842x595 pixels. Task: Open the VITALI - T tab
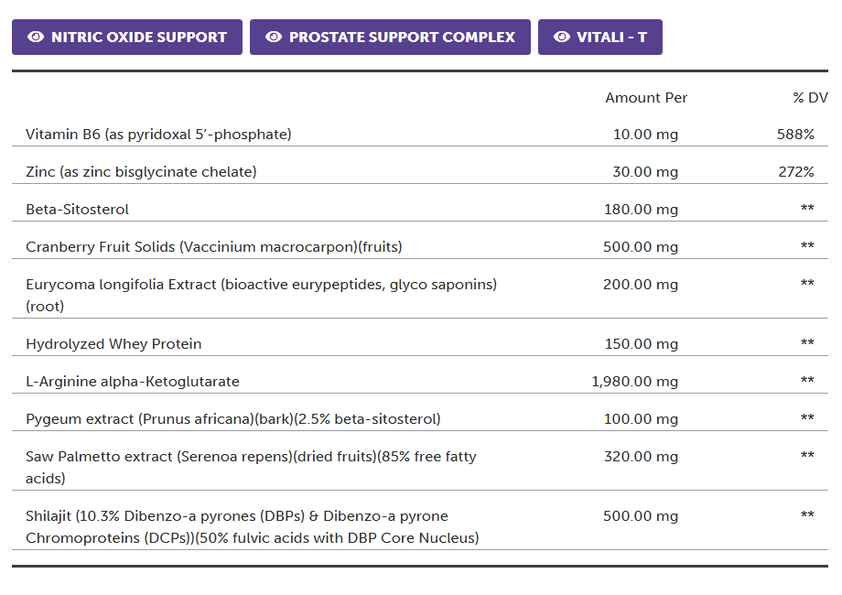[600, 36]
